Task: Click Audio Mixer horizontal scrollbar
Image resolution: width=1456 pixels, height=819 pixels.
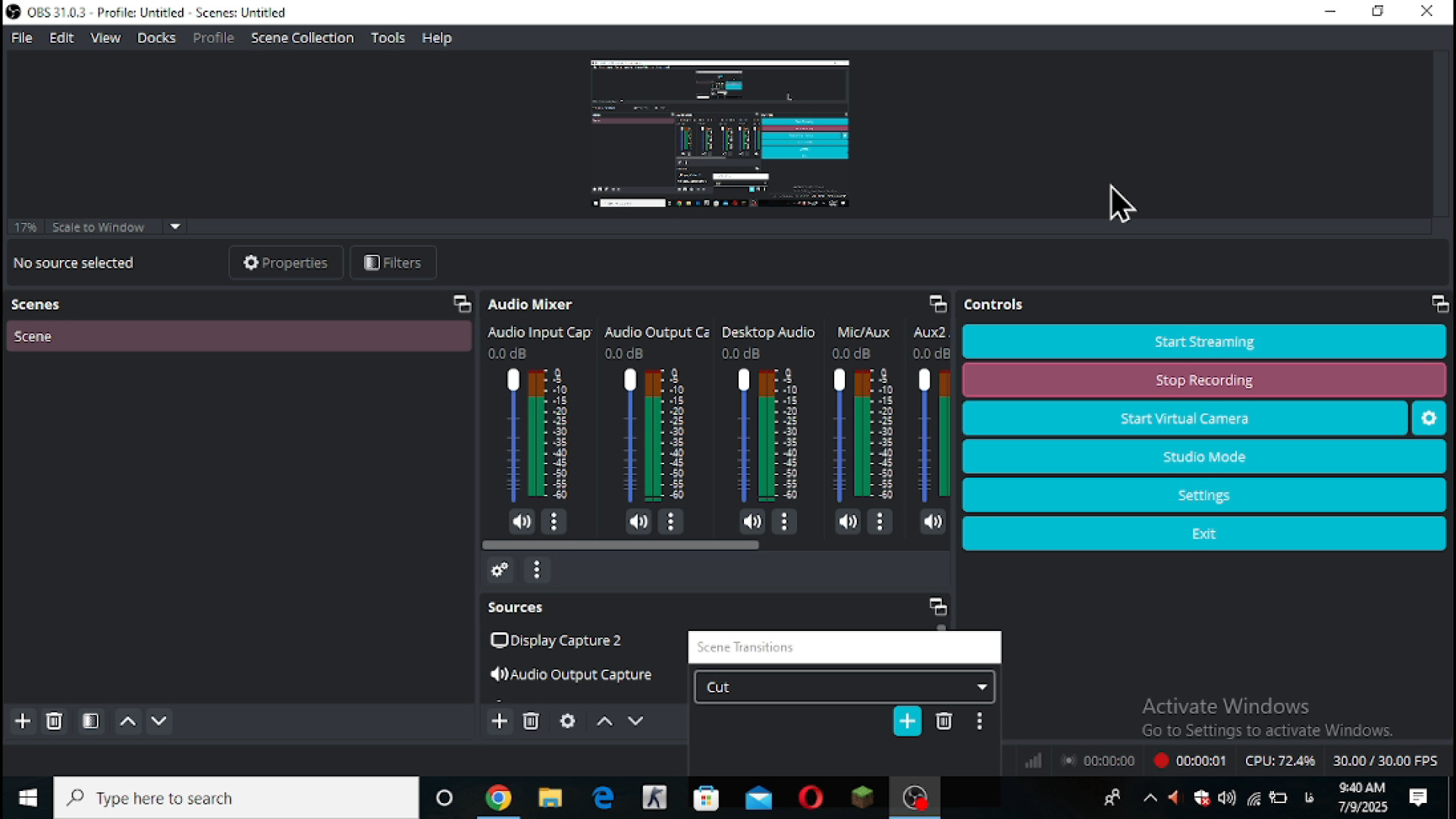Action: (x=620, y=544)
